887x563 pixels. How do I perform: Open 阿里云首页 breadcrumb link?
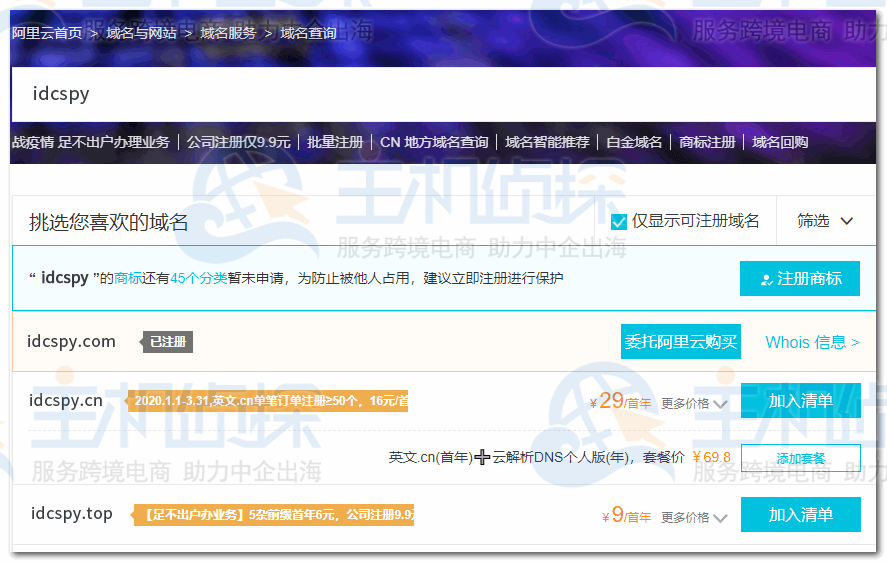coord(48,33)
